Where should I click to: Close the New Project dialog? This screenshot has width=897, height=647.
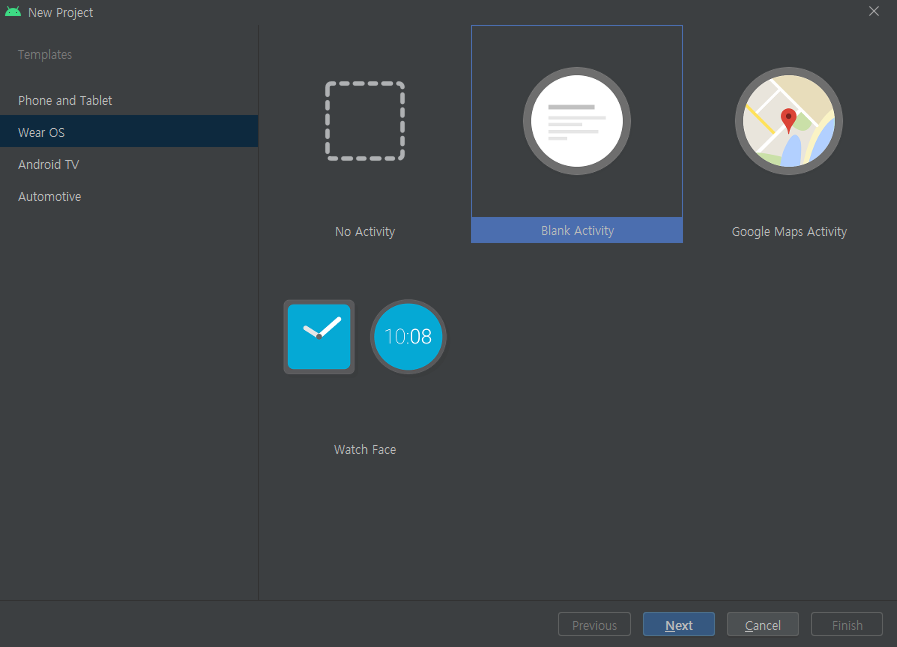coord(874,11)
